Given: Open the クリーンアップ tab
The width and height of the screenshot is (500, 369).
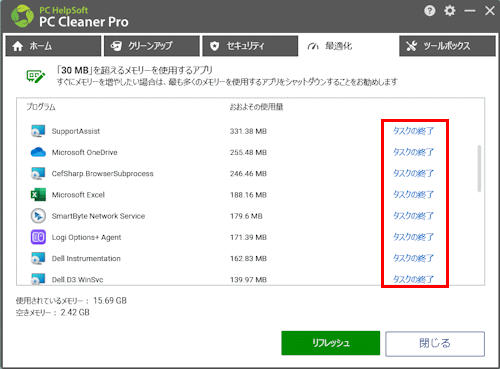Looking at the screenshot, I should 152,46.
